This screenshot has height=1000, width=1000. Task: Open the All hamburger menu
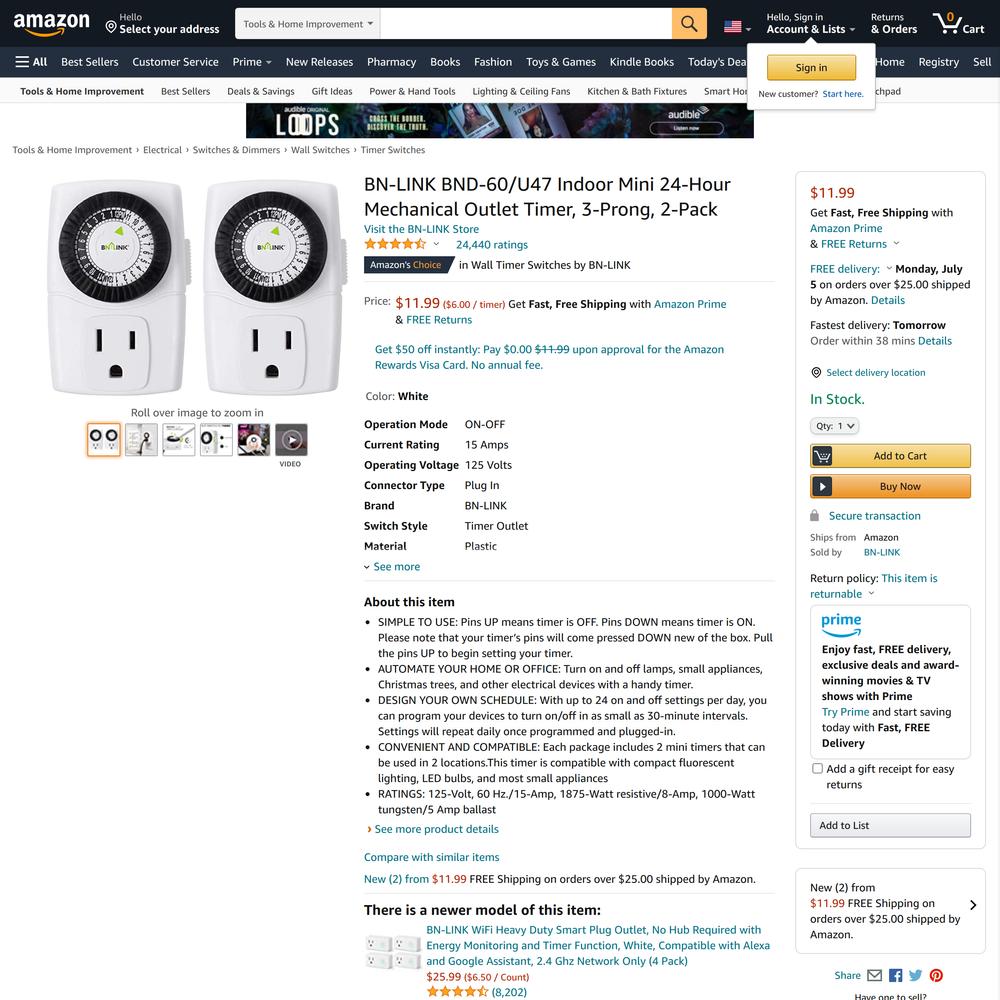point(31,62)
